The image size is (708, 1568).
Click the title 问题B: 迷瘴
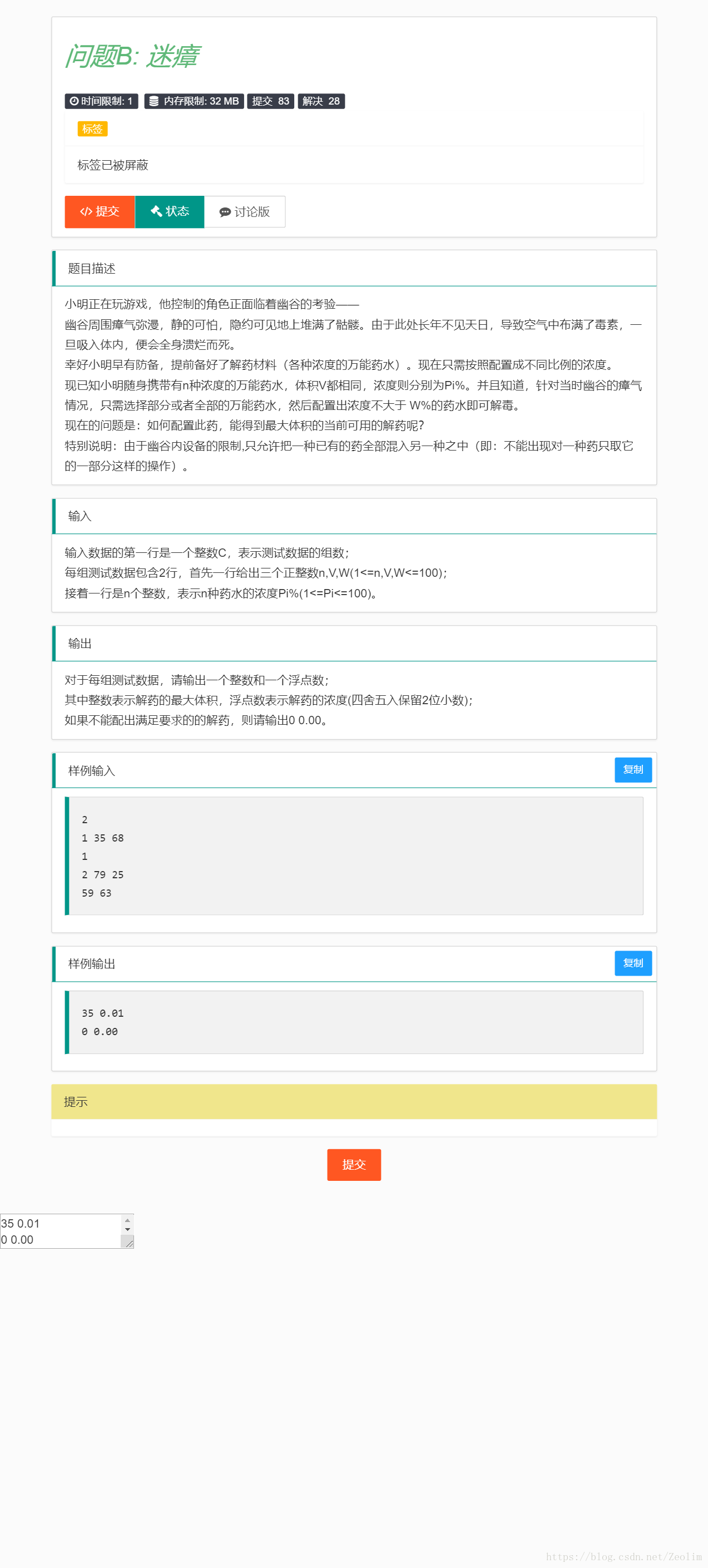click(x=132, y=56)
